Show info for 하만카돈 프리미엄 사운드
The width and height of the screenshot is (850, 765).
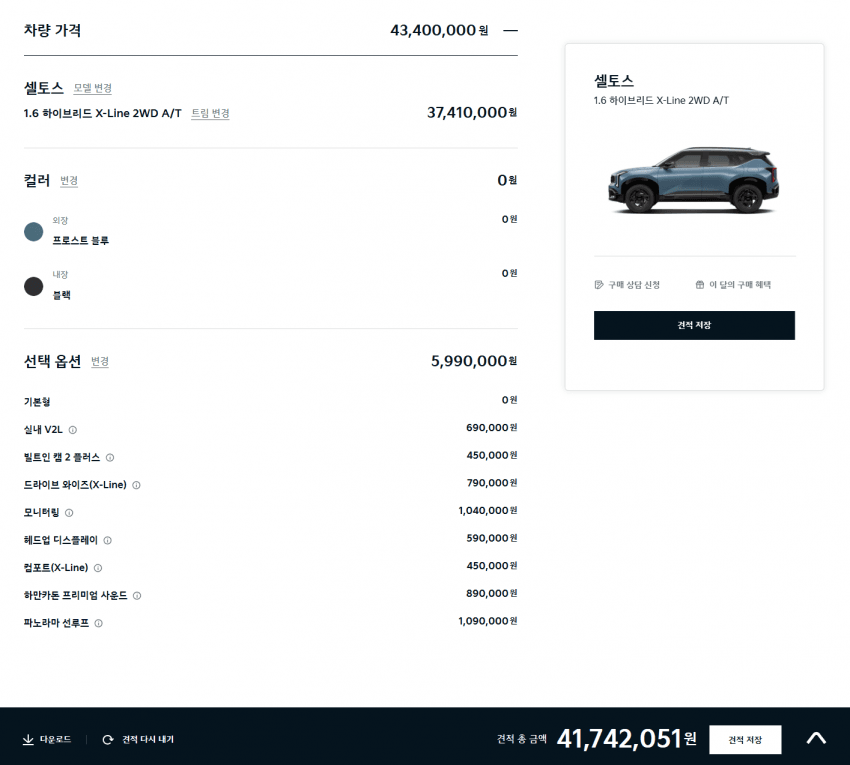[137, 596]
